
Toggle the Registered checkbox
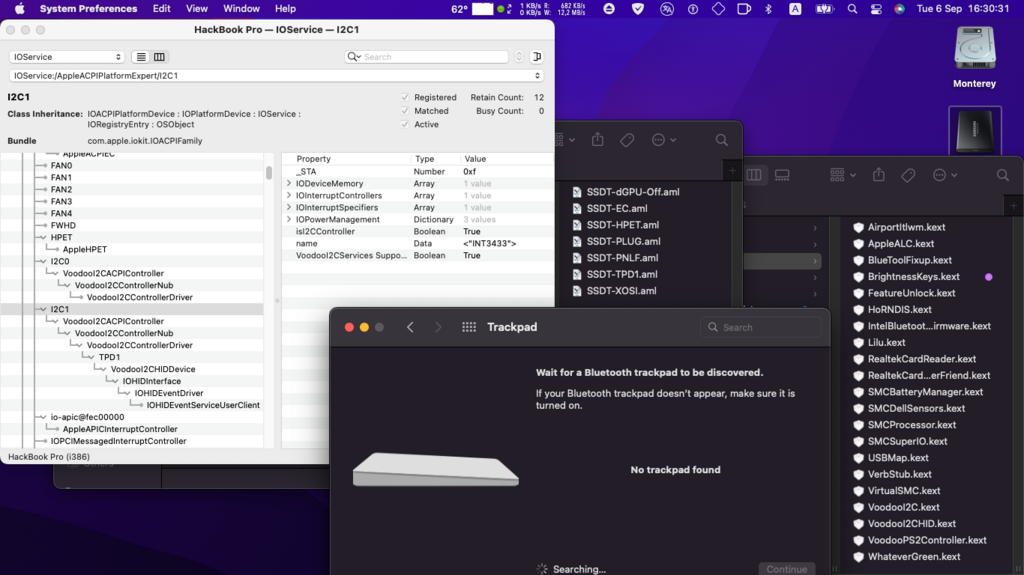[405, 98]
